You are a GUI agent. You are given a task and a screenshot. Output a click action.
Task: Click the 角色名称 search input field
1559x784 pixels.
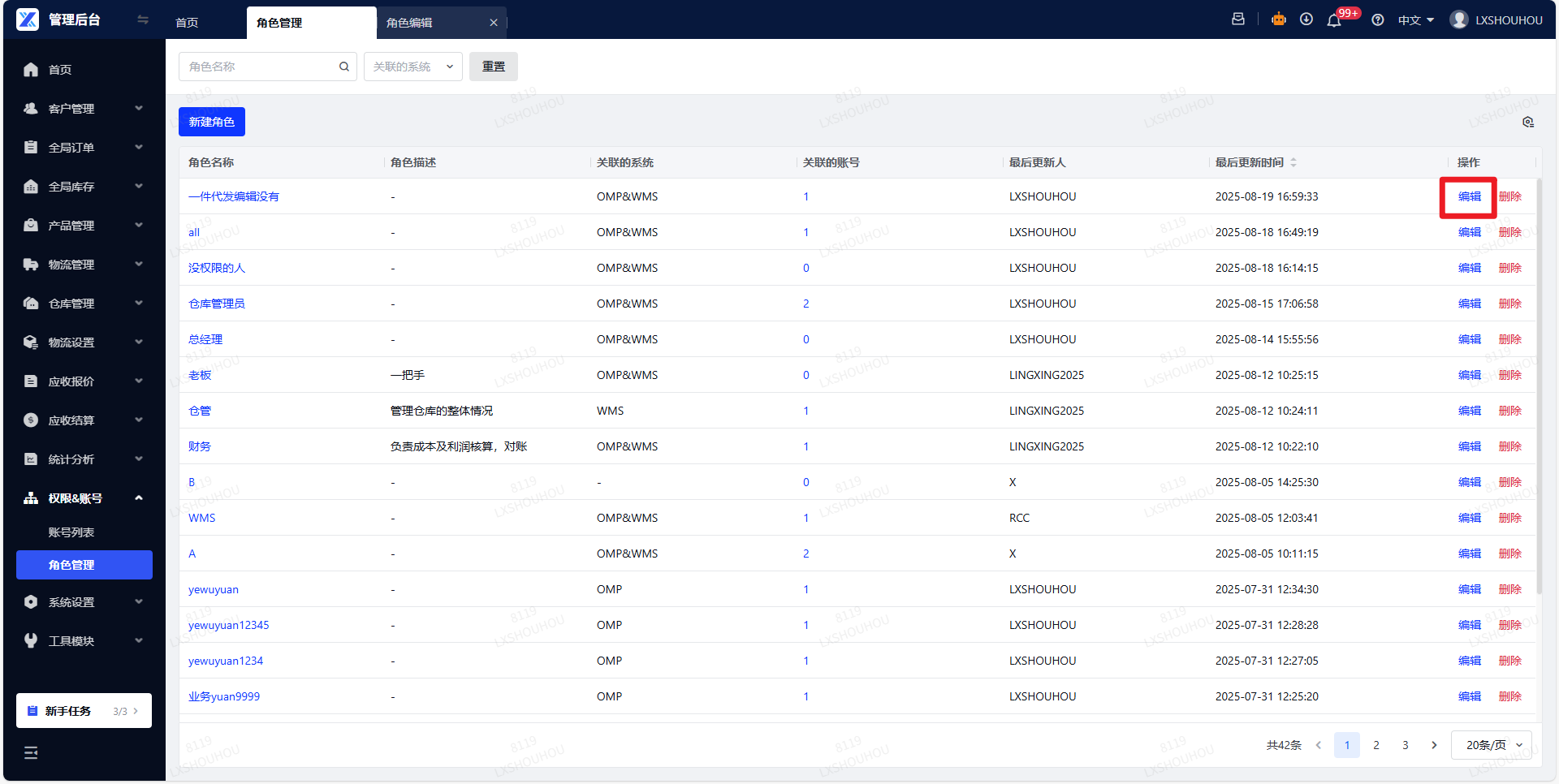(x=258, y=67)
